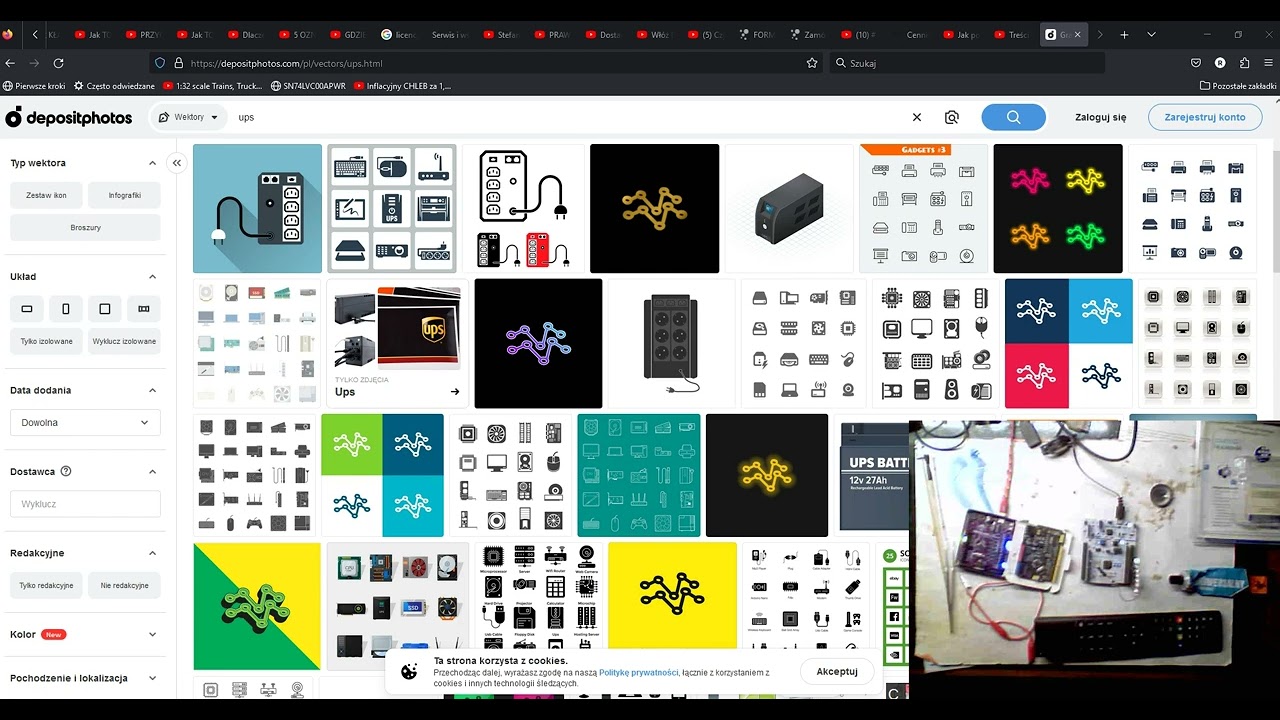The width and height of the screenshot is (1280, 720).
Task: Open tracking protection shield icon
Action: pyautogui.click(x=159, y=63)
